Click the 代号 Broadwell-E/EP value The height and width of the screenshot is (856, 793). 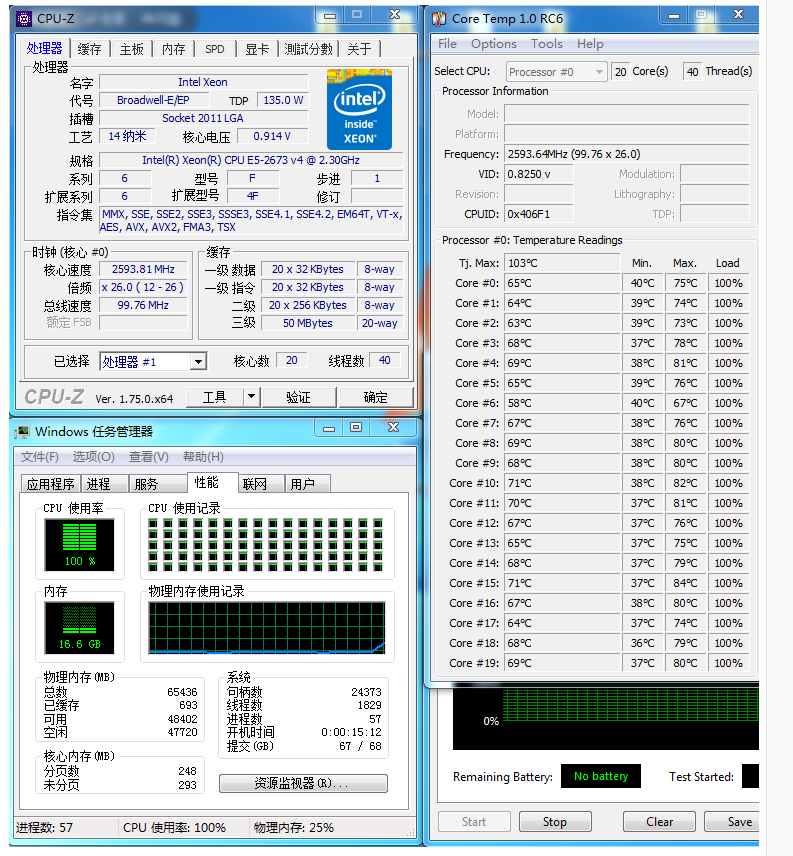coord(153,100)
